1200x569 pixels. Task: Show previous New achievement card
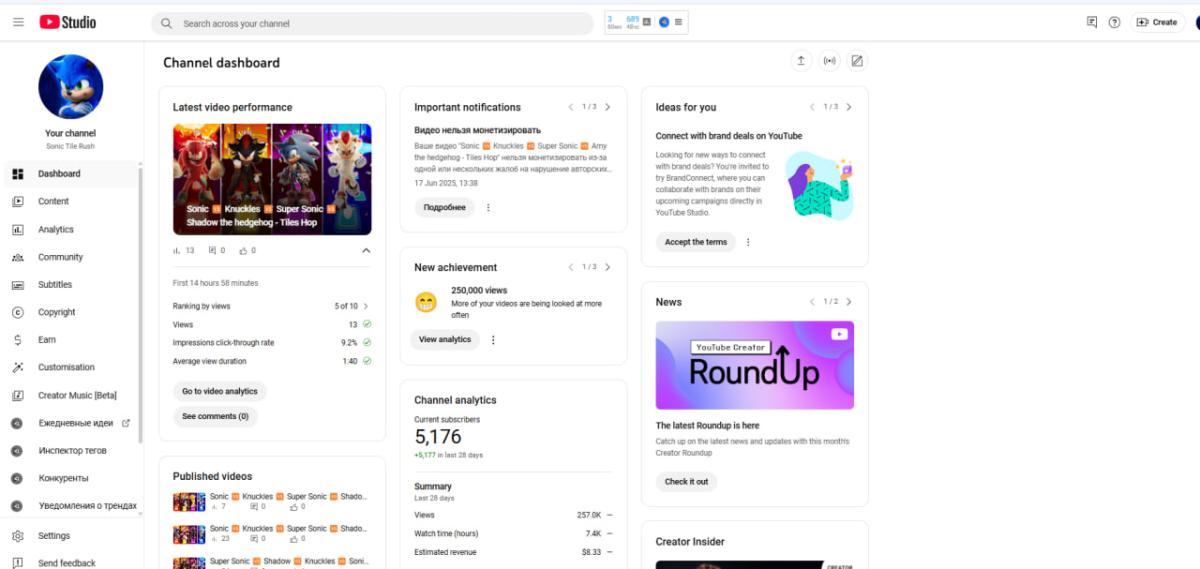[571, 267]
